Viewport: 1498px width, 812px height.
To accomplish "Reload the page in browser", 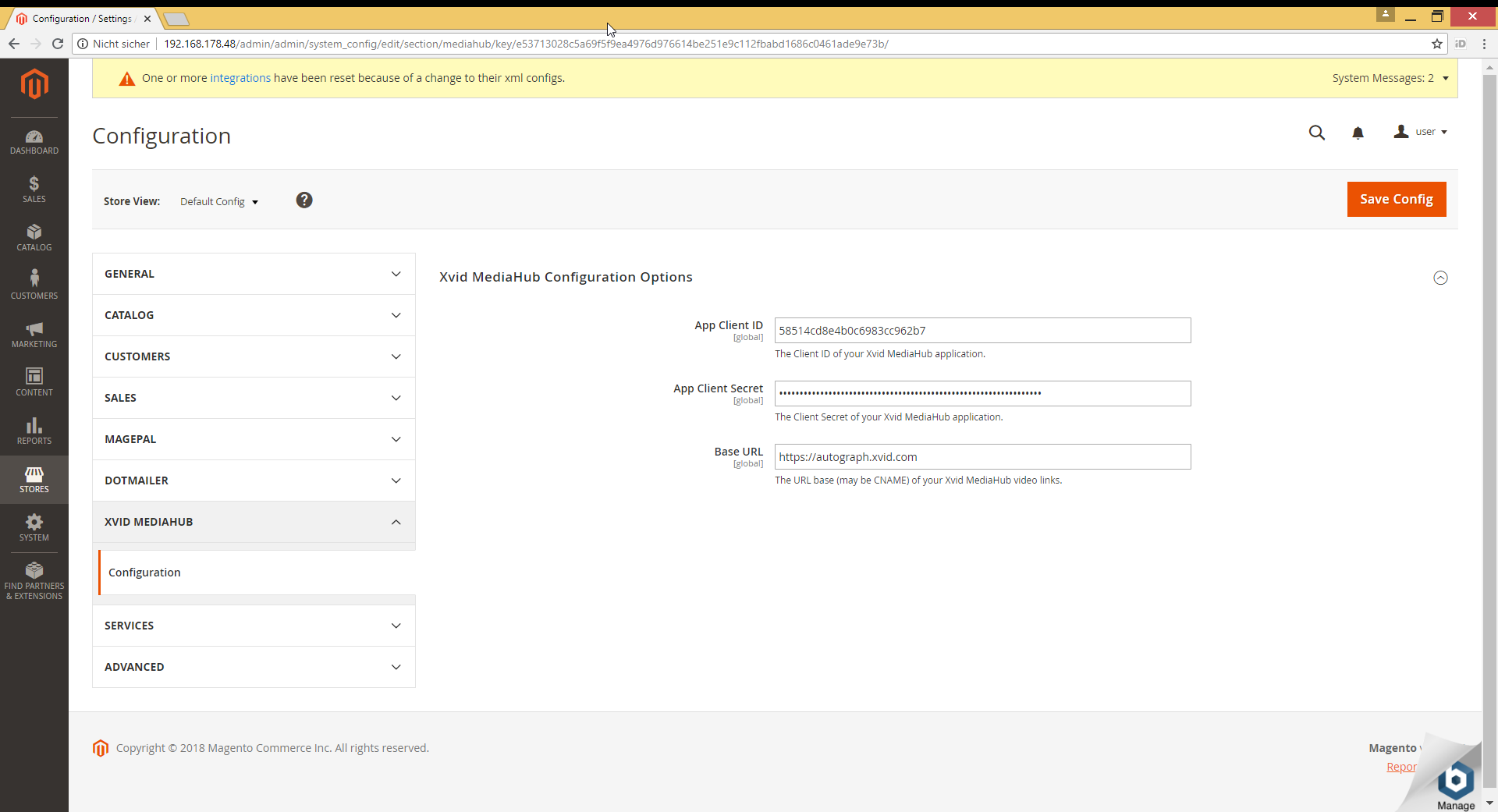I will (58, 44).
